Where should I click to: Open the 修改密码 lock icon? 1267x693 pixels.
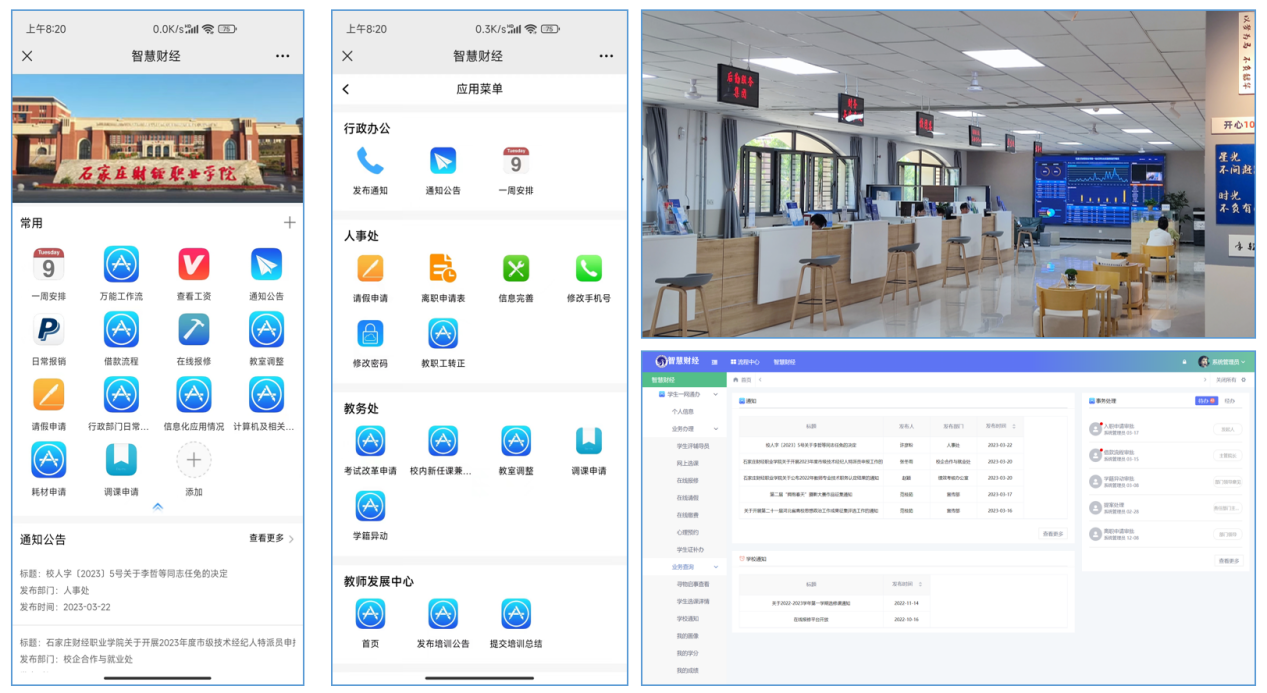[x=370, y=334]
